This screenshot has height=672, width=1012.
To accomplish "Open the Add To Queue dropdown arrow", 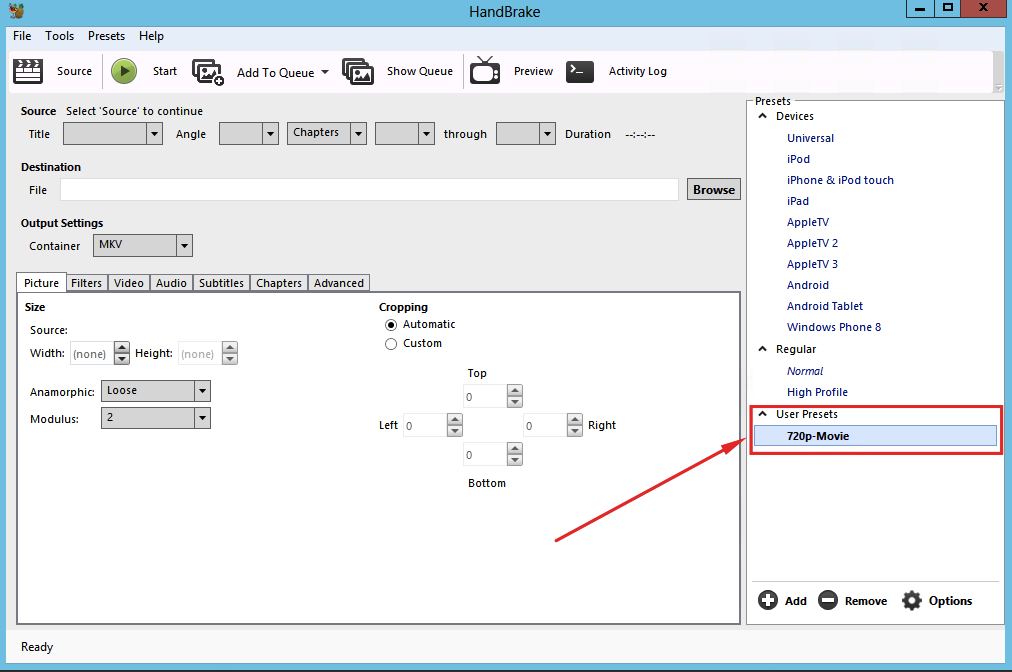I will tap(325, 72).
